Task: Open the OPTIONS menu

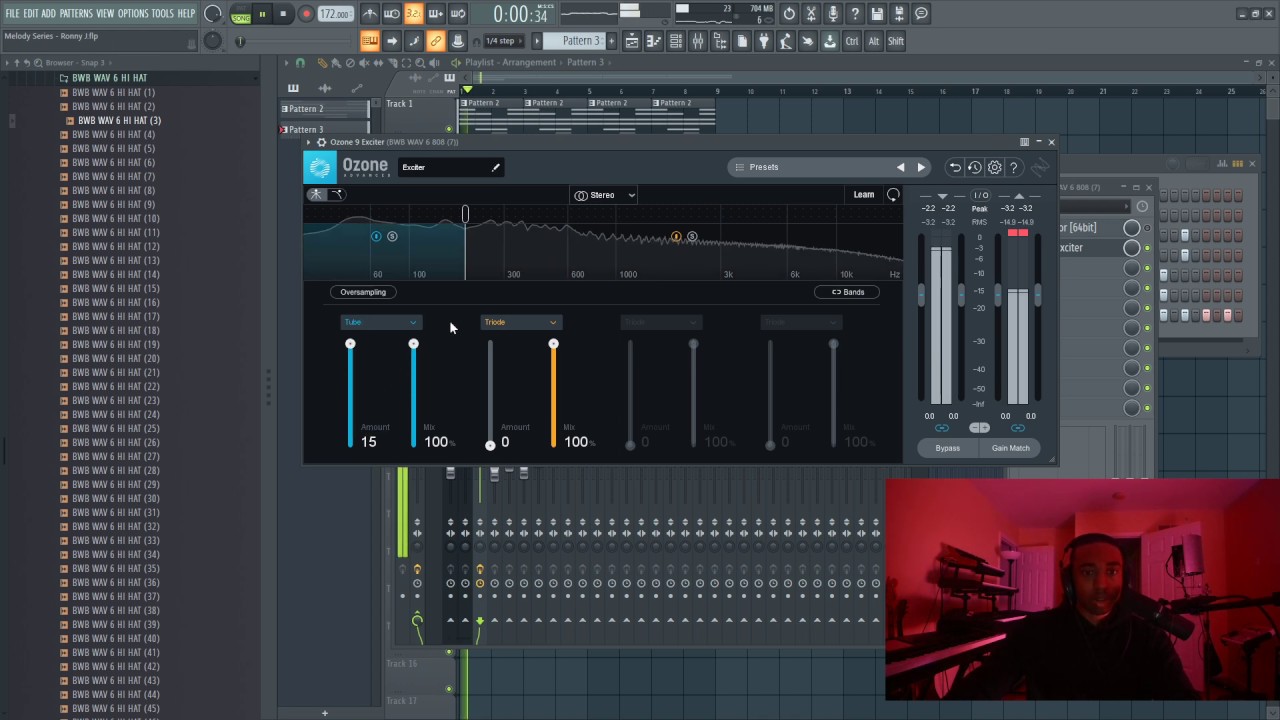Action: (x=133, y=13)
